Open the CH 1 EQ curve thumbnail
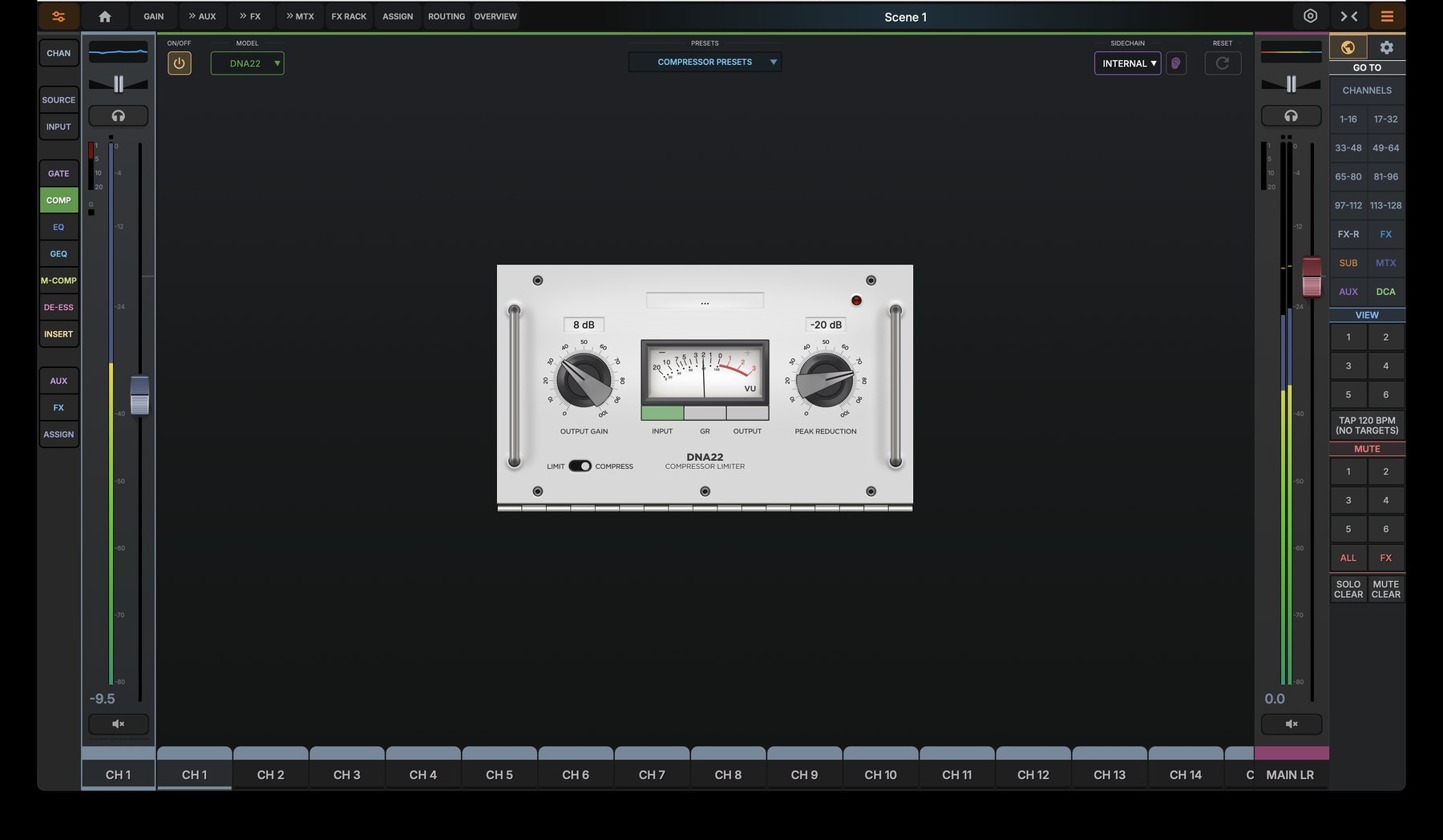 [119, 52]
